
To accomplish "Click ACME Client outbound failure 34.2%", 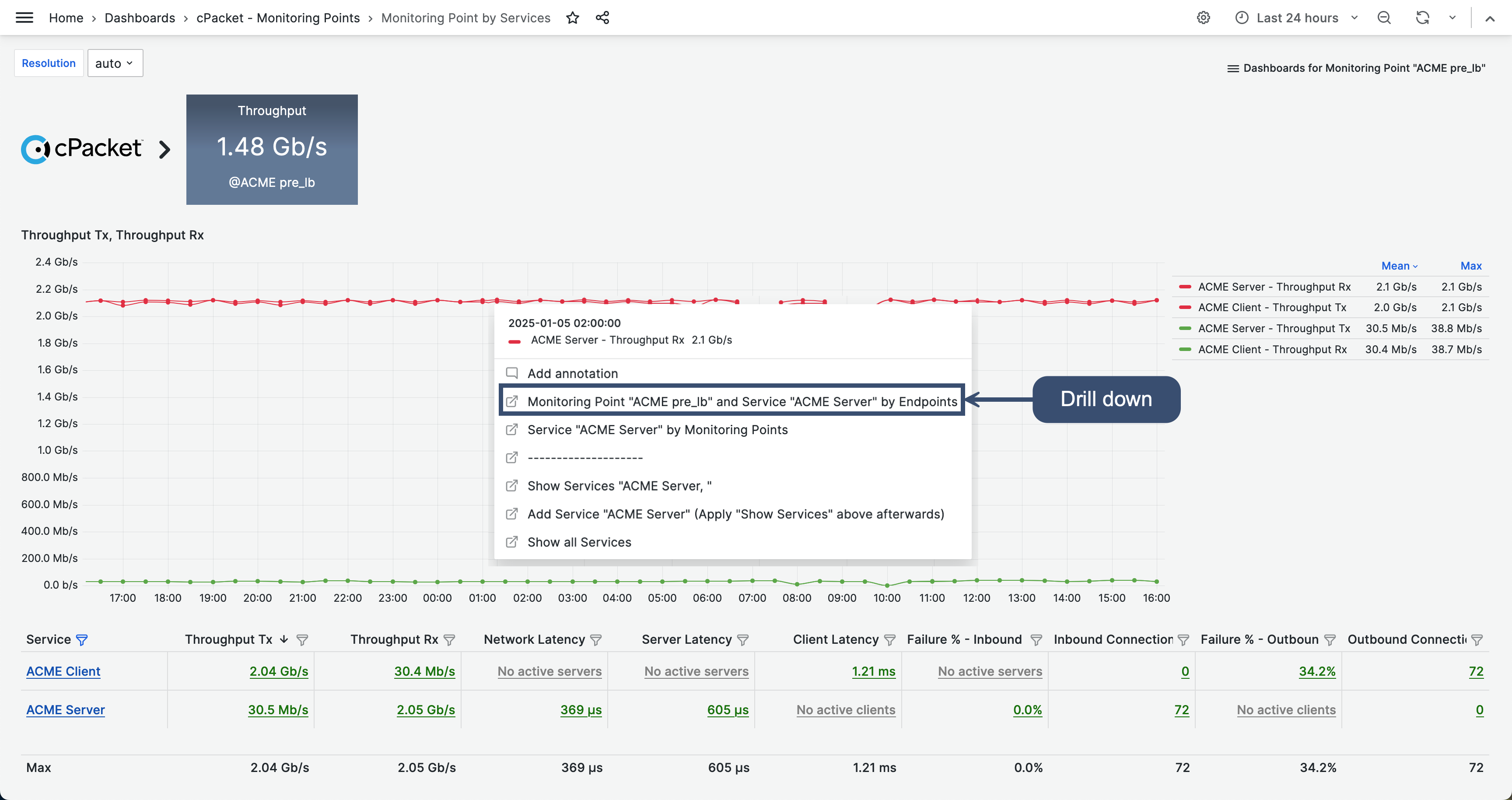I will click(x=1317, y=671).
